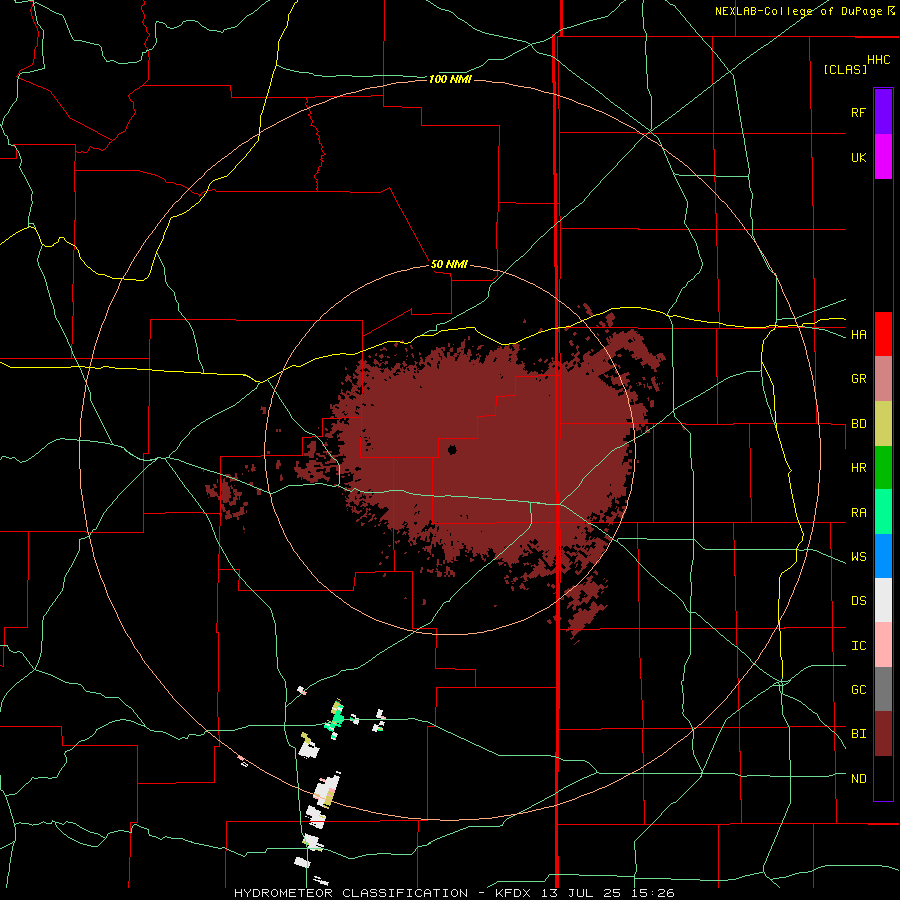Image resolution: width=900 pixels, height=900 pixels.
Task: Click the RF legend label
Action: click(x=858, y=112)
